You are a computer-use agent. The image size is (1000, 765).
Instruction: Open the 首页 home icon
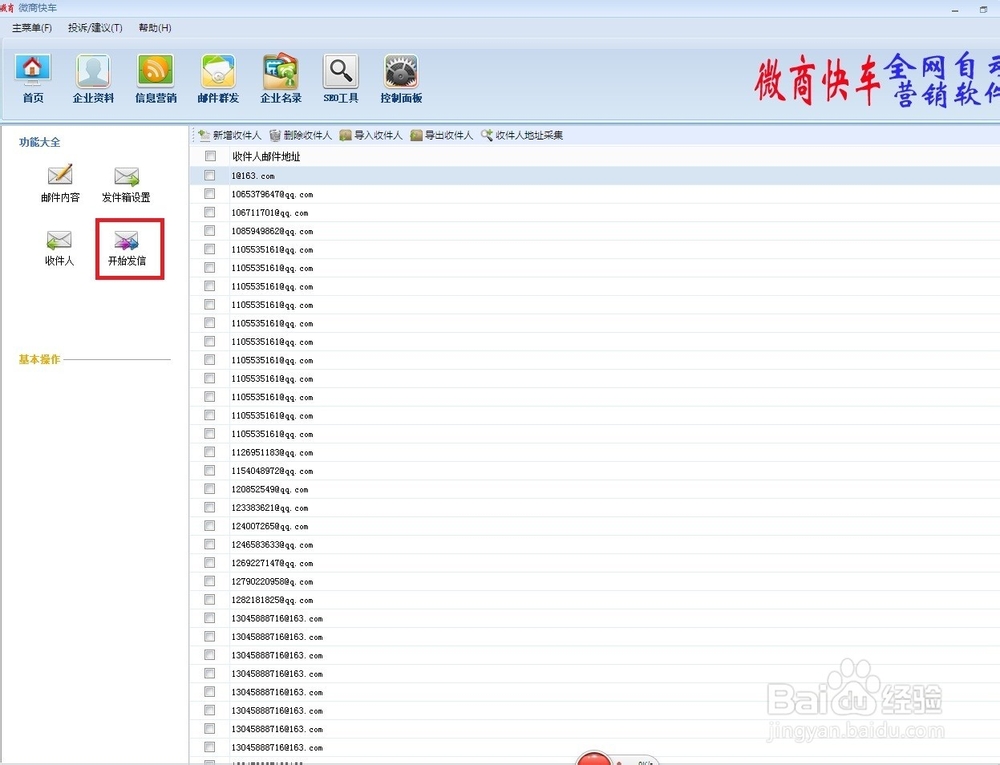pos(33,79)
